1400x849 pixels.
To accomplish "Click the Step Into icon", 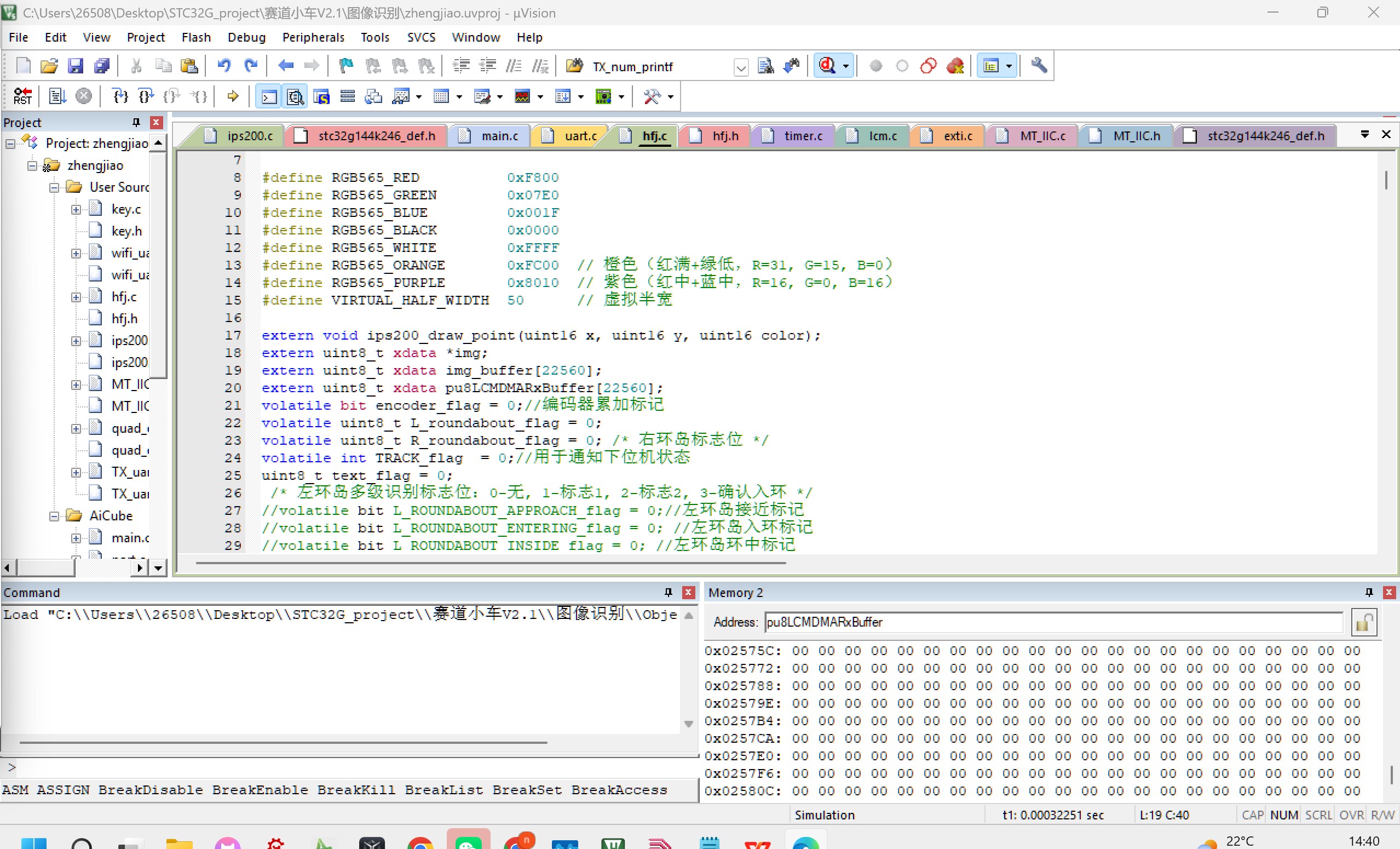I will 120,96.
